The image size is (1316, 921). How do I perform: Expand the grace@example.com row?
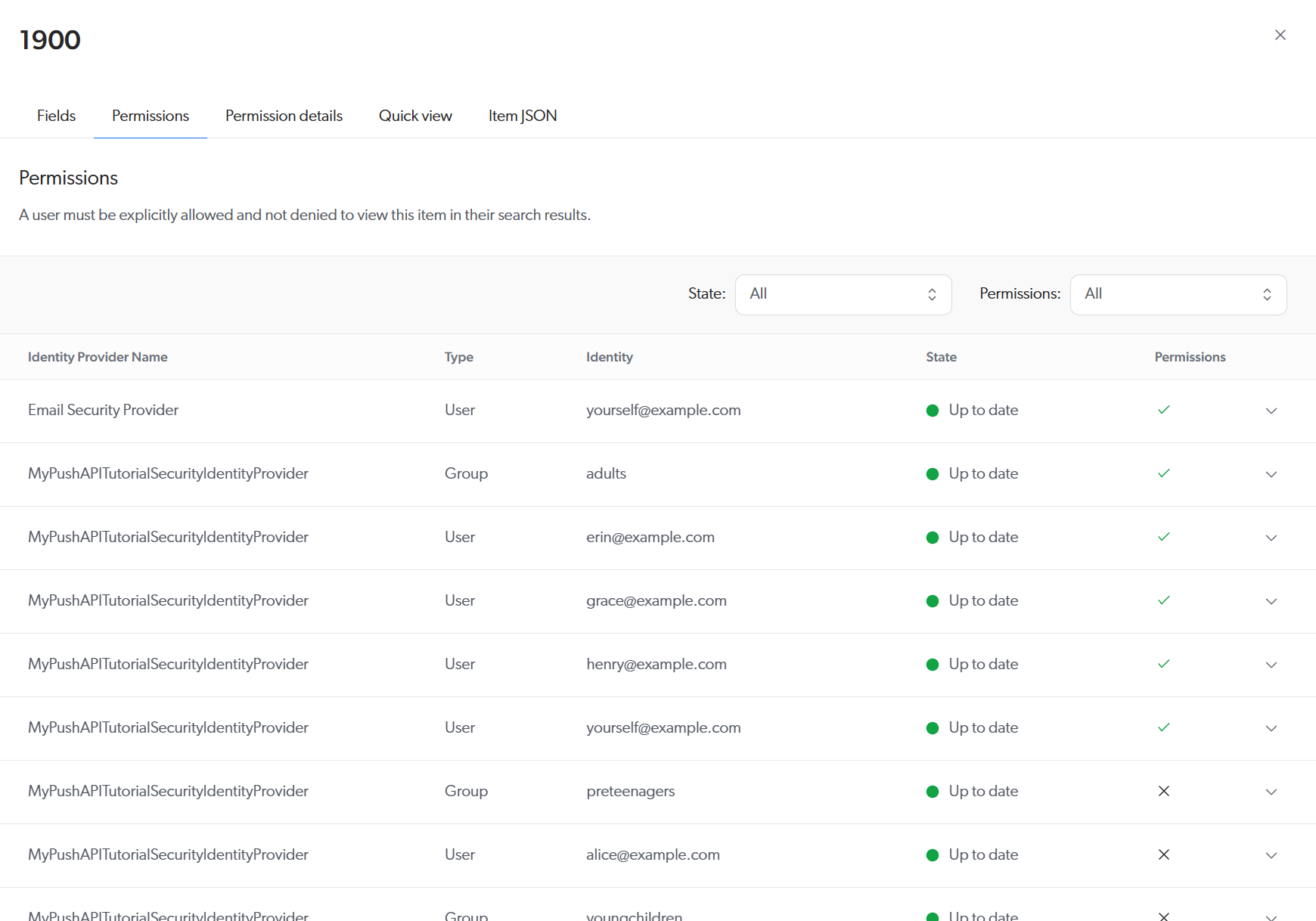(x=1271, y=601)
